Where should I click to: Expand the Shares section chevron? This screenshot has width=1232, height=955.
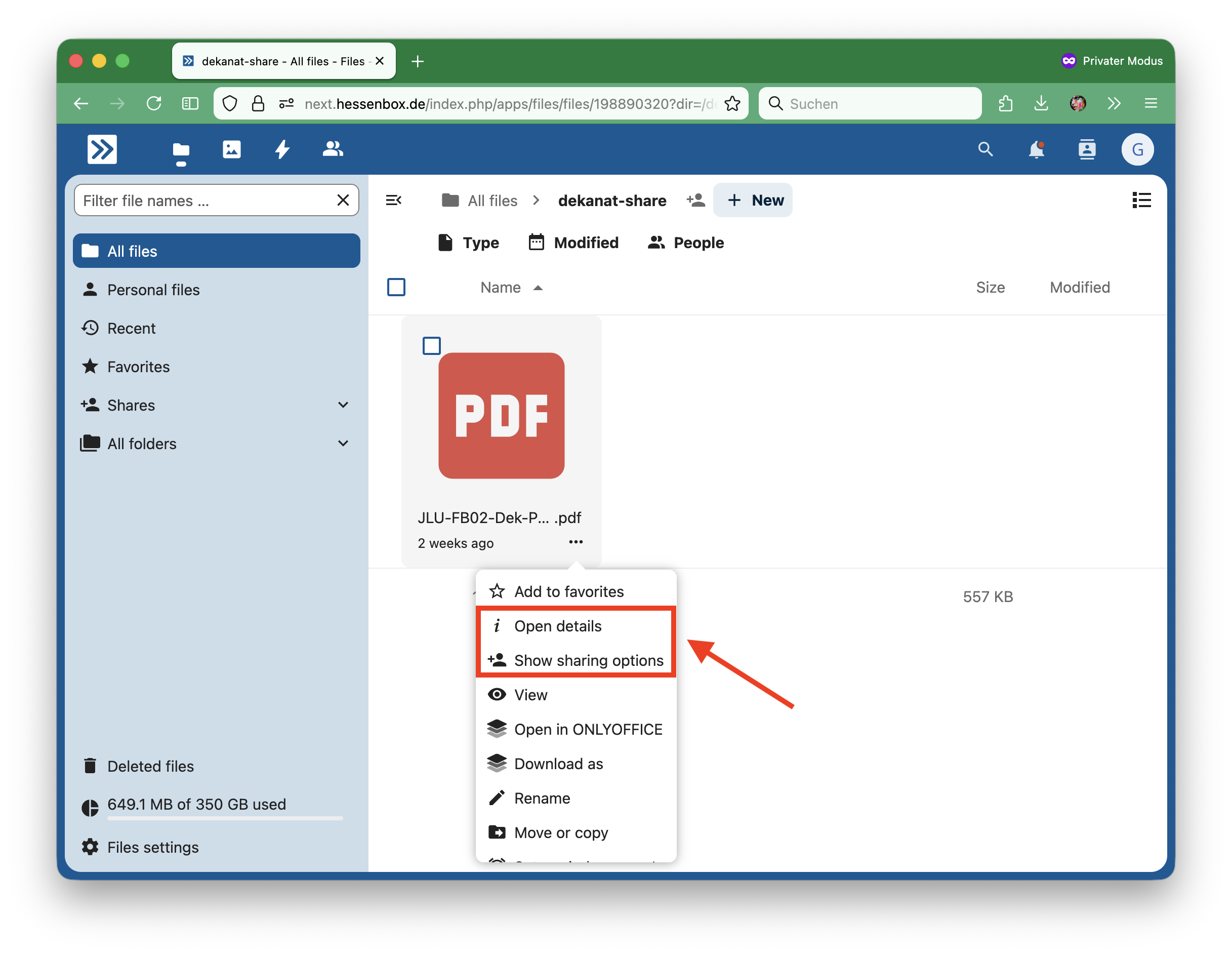[x=343, y=405]
